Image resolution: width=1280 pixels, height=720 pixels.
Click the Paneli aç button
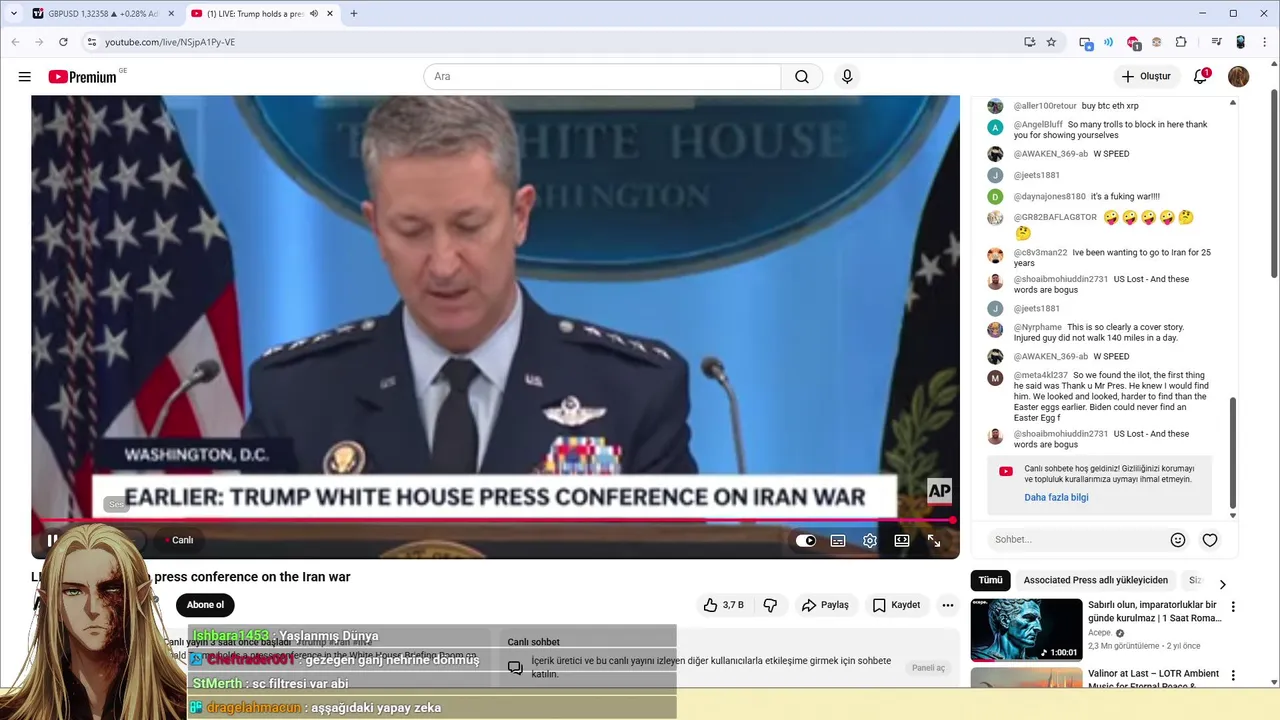click(928, 668)
